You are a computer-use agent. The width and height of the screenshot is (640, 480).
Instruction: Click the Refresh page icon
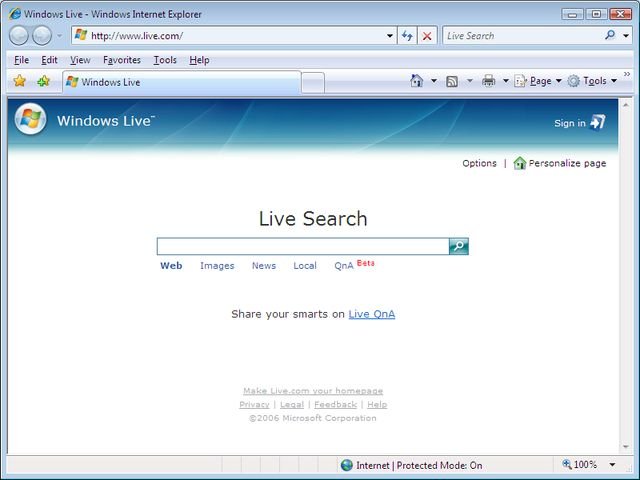[407, 35]
